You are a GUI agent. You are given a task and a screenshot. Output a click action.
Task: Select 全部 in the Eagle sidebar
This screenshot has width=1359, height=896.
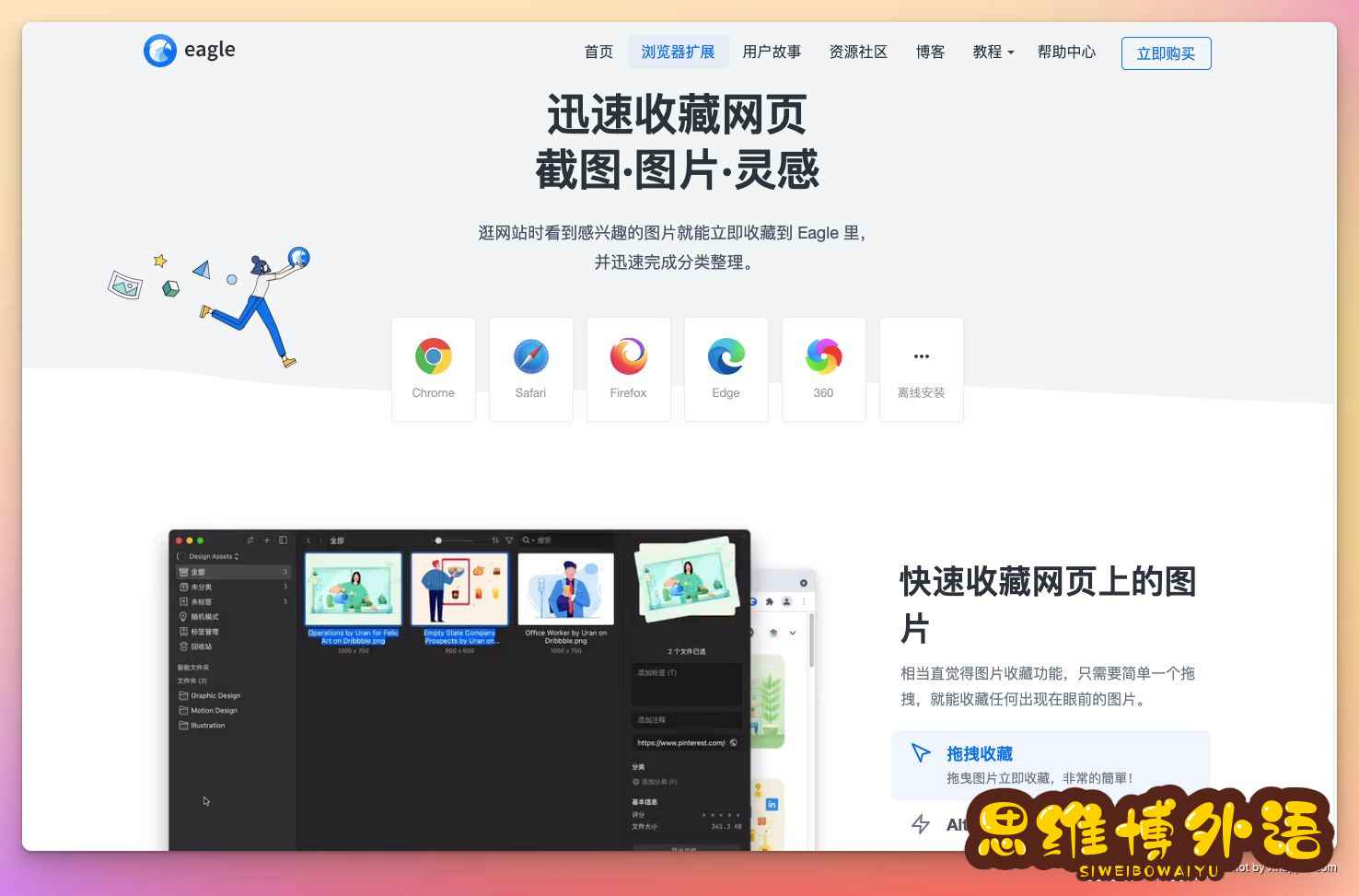(x=233, y=572)
